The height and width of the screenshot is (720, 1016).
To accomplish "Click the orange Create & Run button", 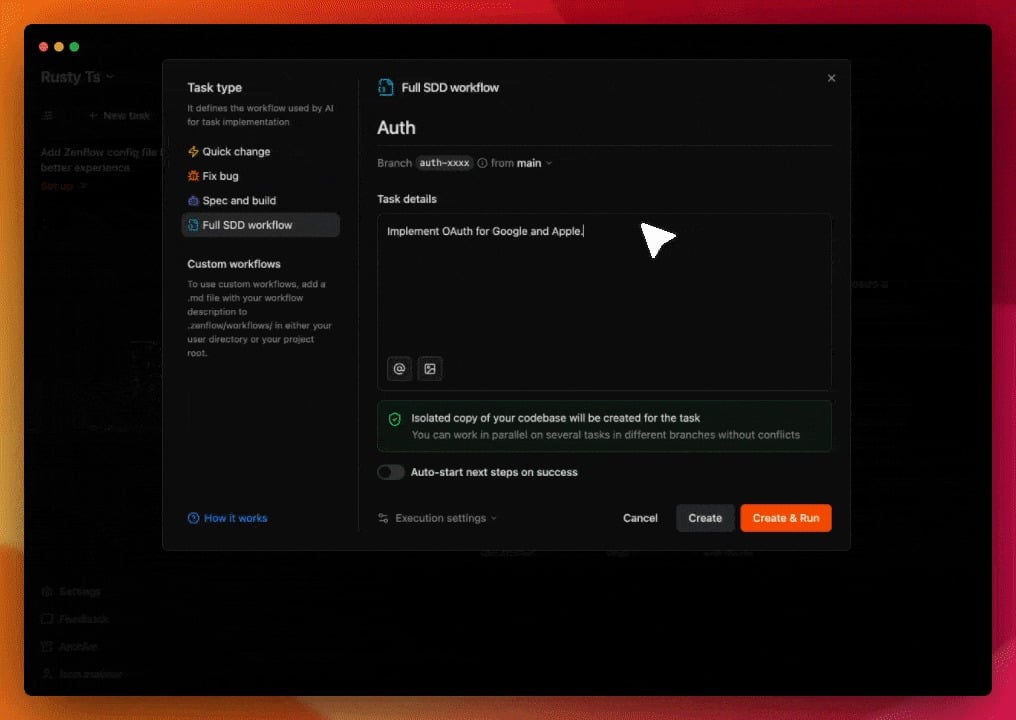I will pyautogui.click(x=785, y=518).
